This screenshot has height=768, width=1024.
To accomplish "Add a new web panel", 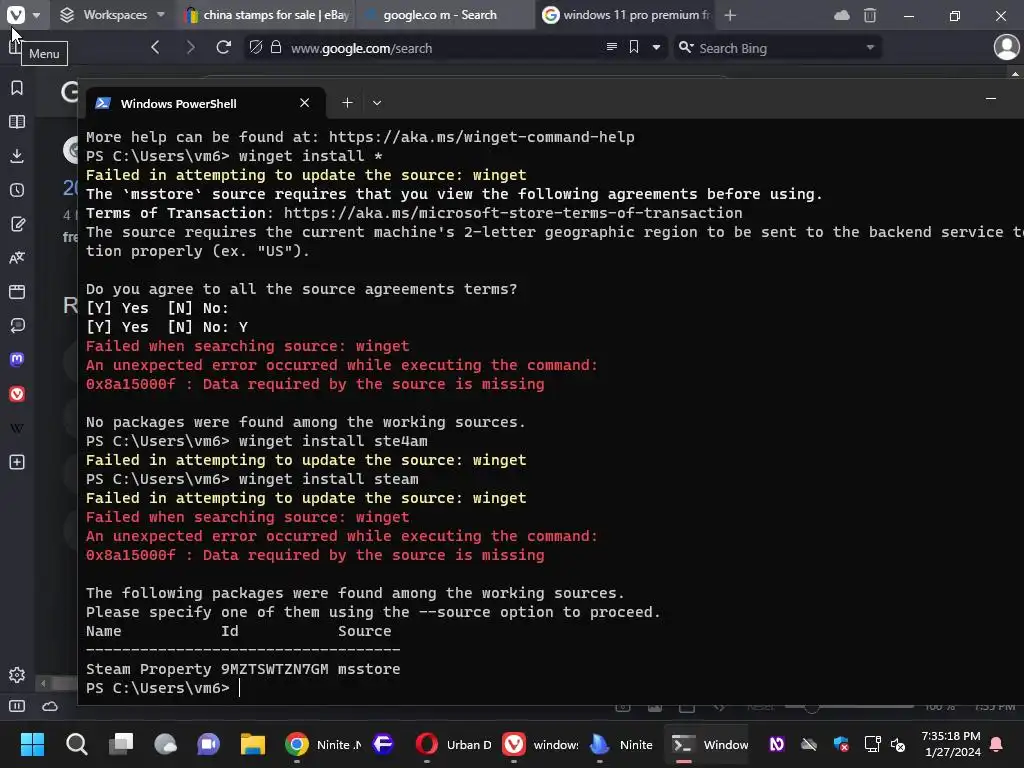I will click(x=17, y=462).
